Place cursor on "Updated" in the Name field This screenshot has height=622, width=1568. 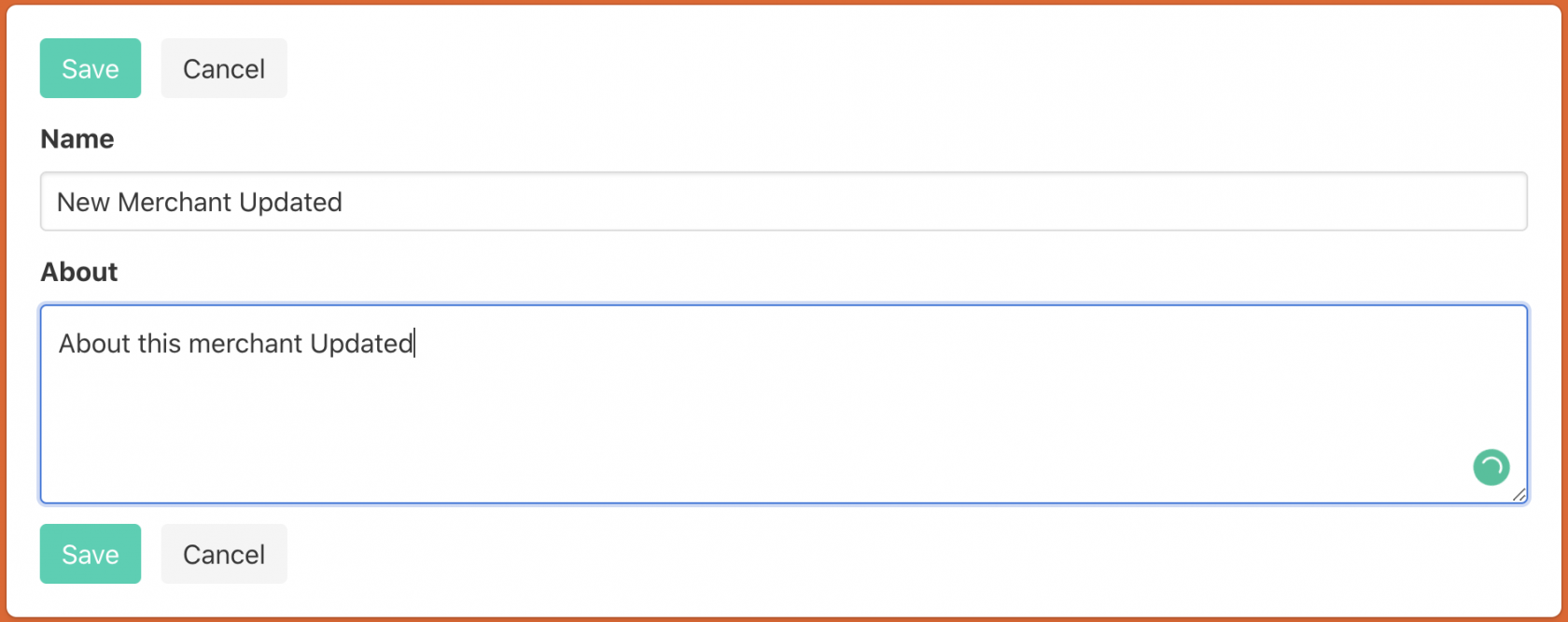[x=290, y=203]
